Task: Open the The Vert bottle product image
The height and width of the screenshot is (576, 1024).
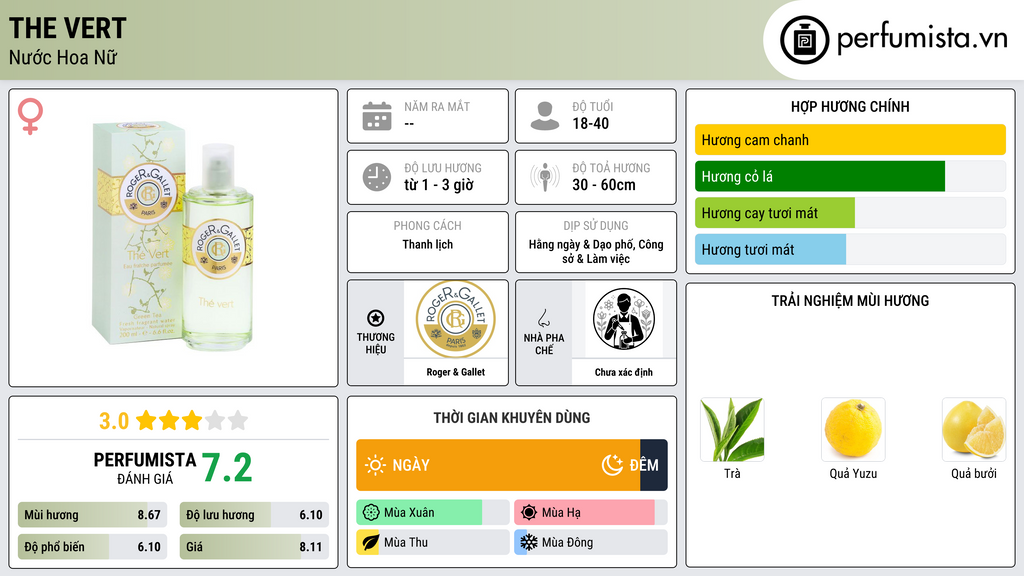Action: point(173,236)
